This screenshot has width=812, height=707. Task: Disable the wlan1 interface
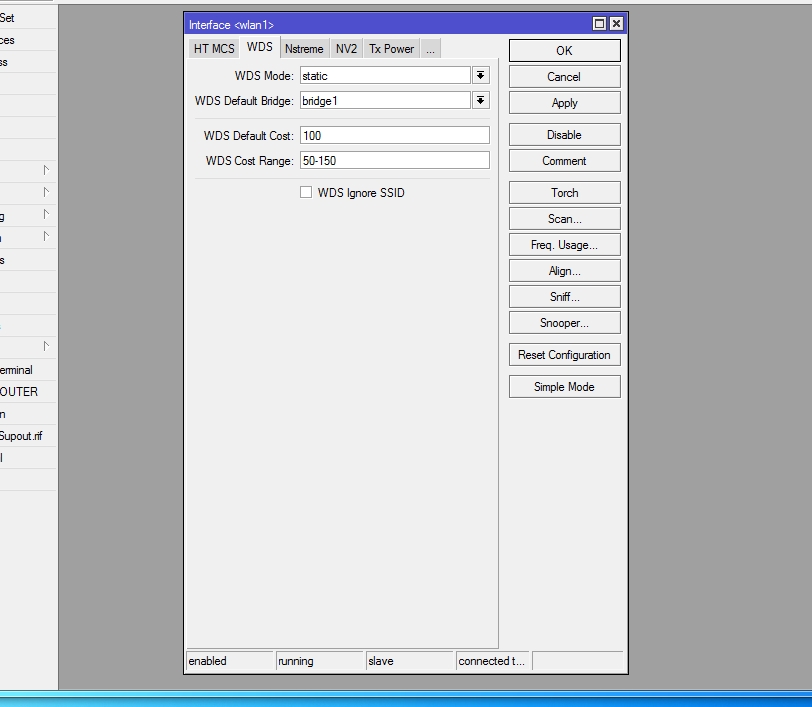coord(564,135)
